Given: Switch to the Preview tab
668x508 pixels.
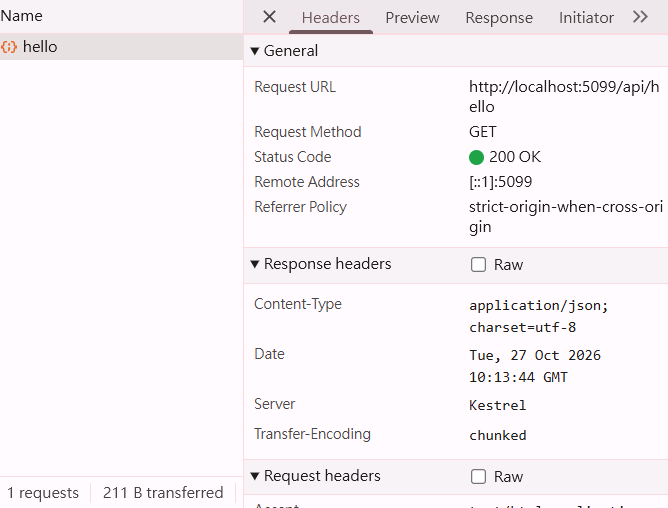Looking at the screenshot, I should [x=412, y=17].
